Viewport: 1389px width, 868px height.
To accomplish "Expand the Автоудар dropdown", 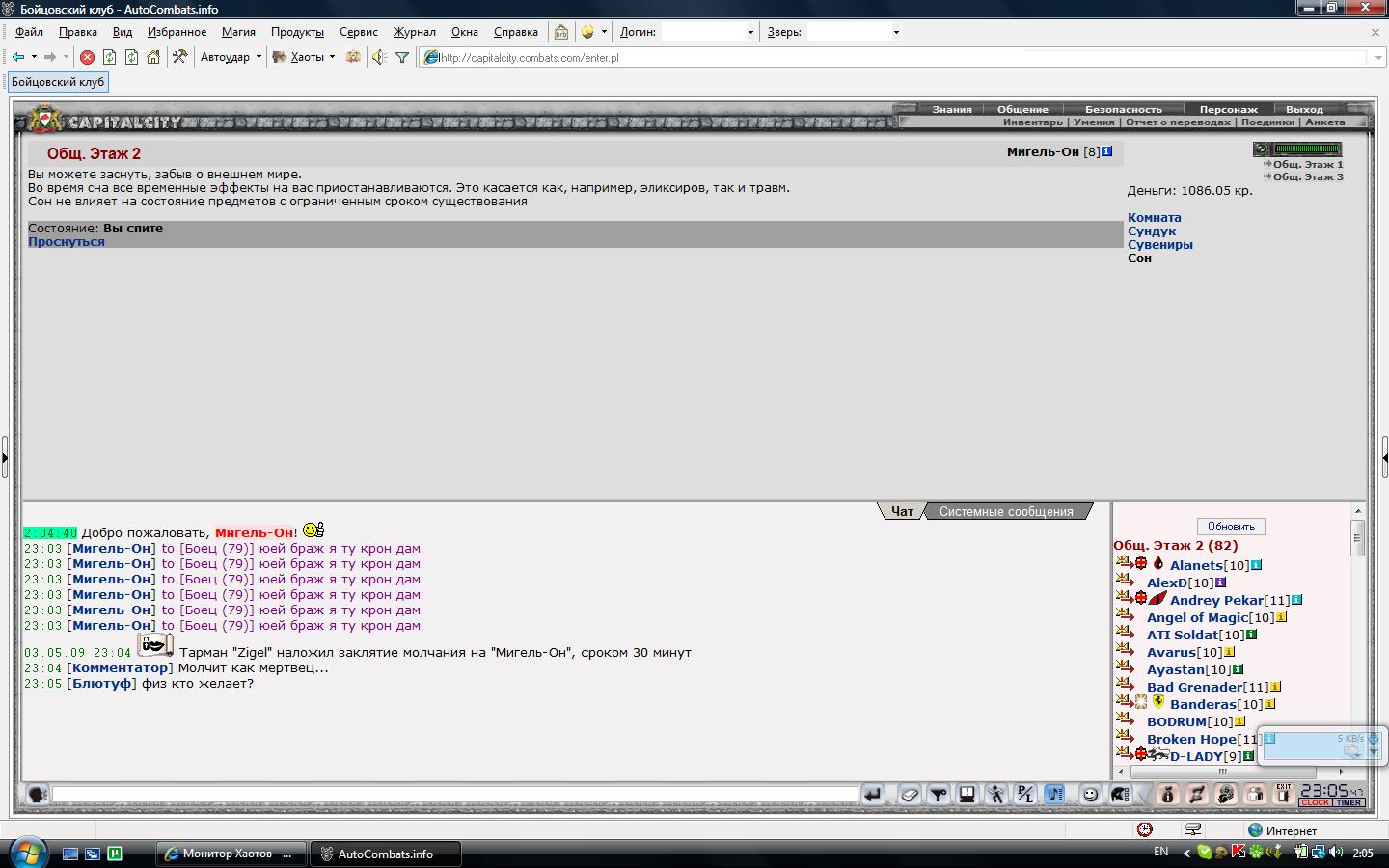I will 259,57.
